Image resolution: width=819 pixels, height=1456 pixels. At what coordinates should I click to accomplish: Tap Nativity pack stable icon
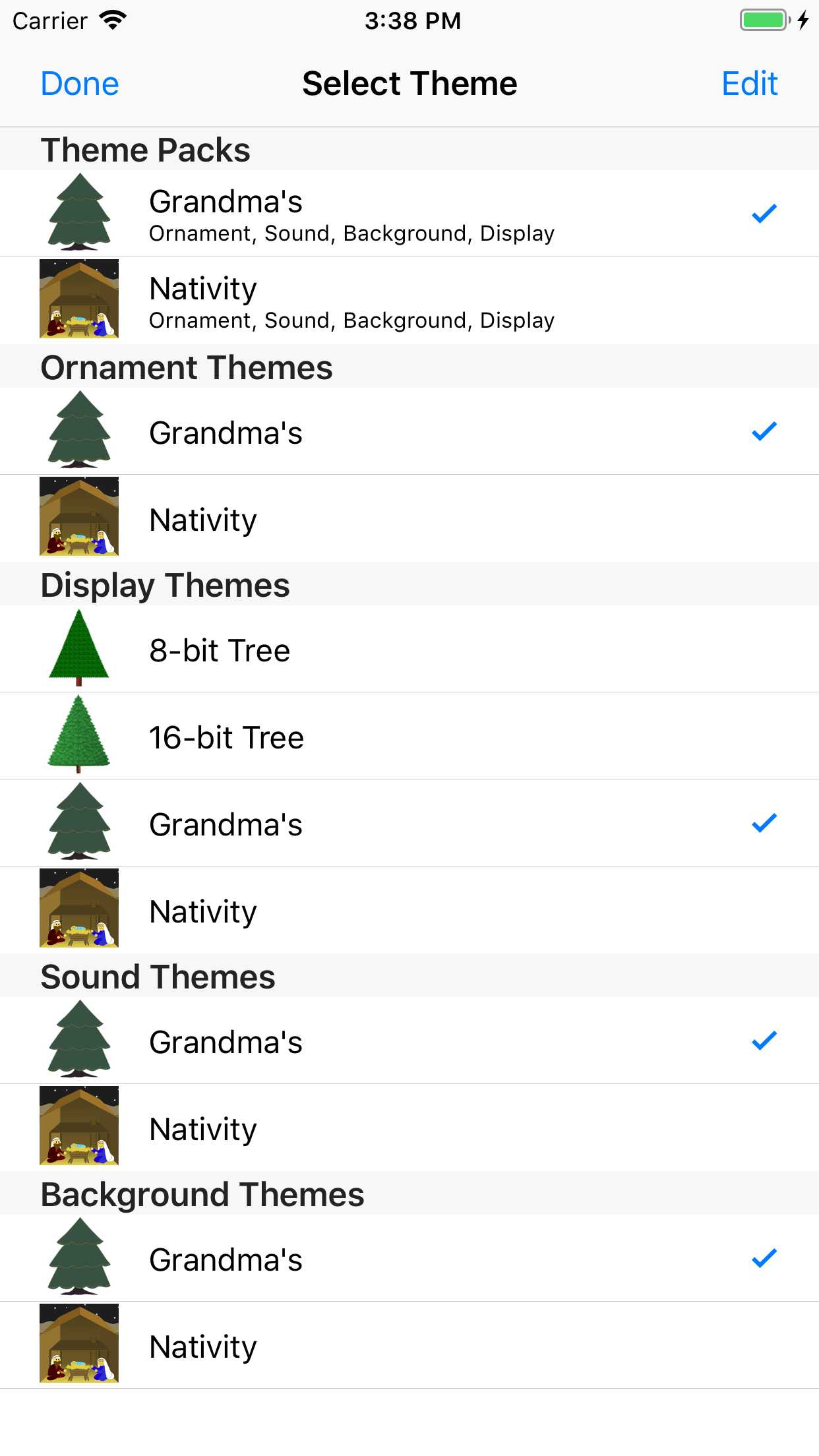79,299
